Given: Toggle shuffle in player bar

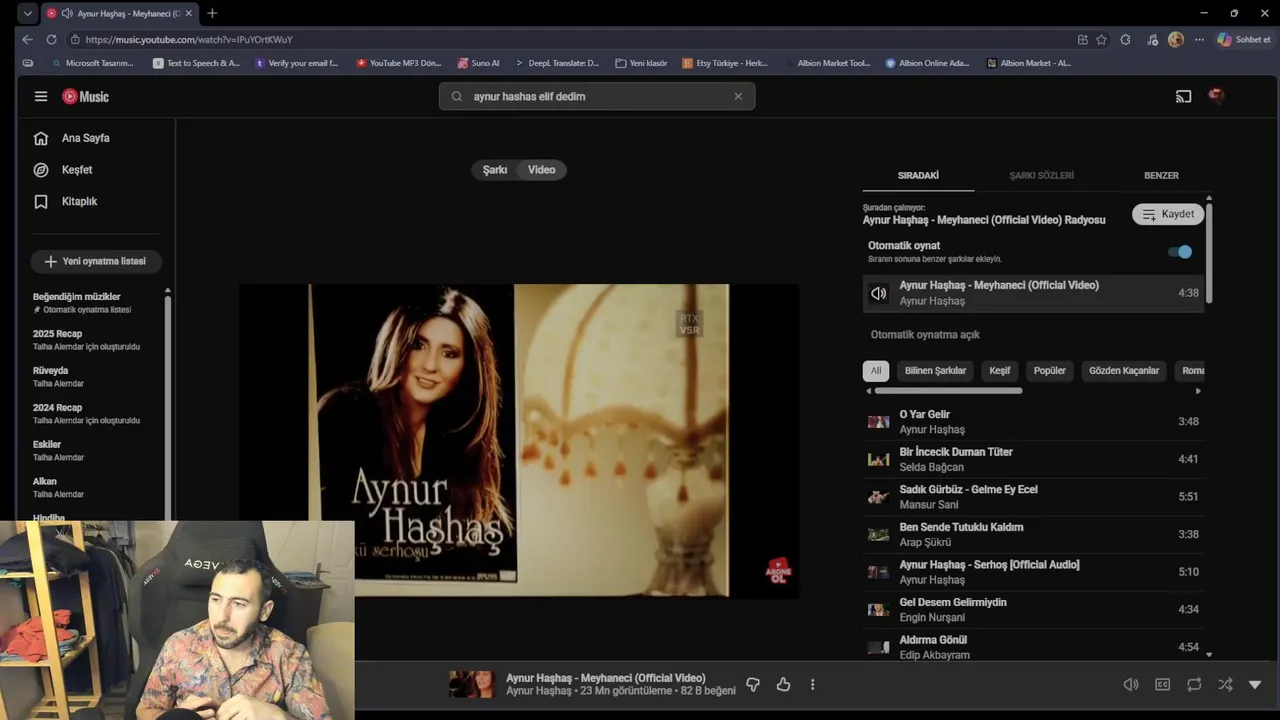Looking at the screenshot, I should [x=1225, y=684].
